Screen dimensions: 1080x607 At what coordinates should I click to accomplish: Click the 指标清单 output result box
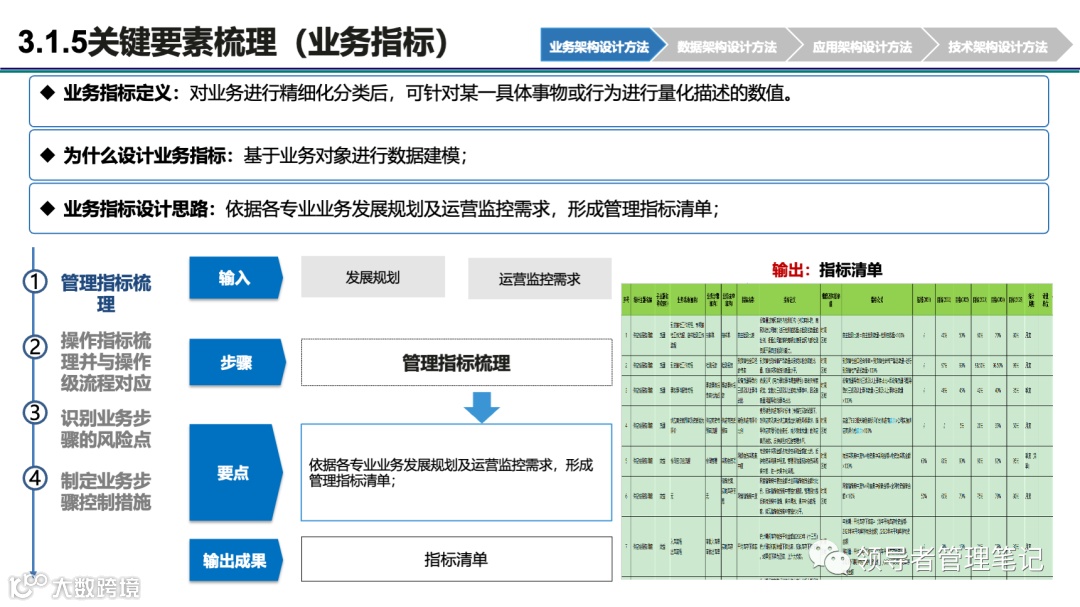(x=456, y=559)
